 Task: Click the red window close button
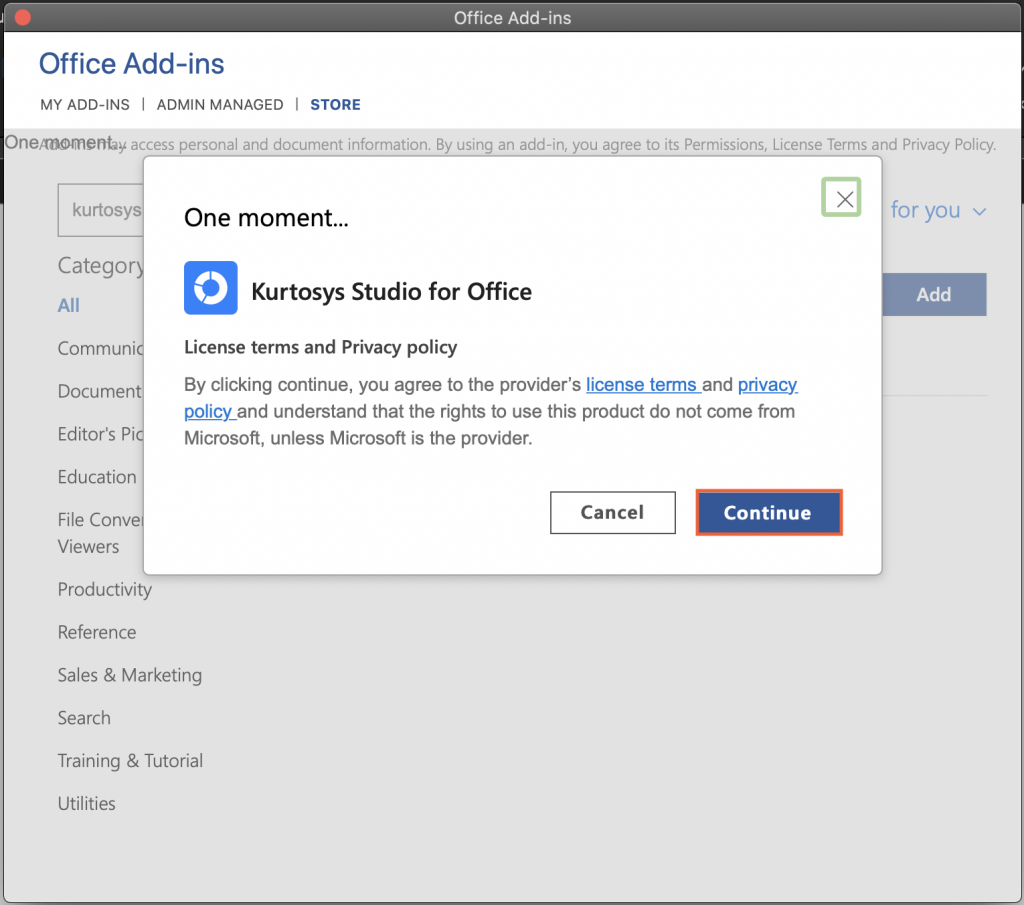click(23, 18)
